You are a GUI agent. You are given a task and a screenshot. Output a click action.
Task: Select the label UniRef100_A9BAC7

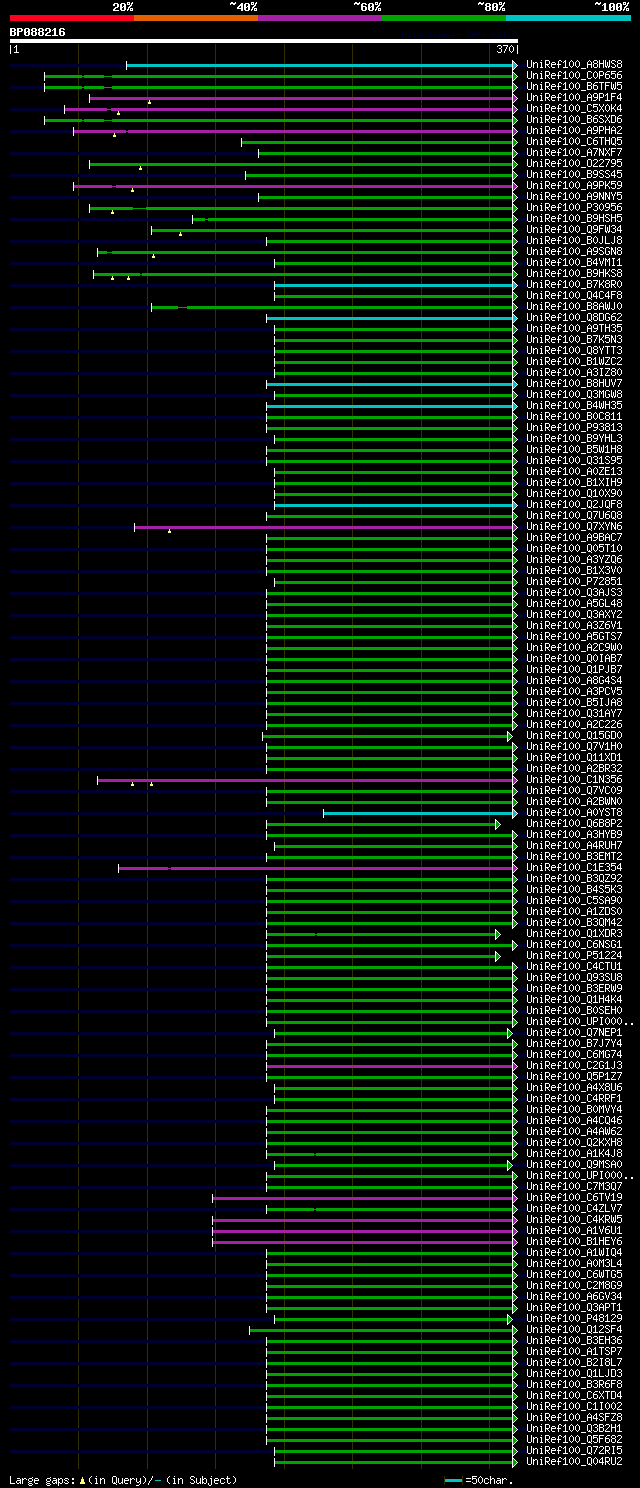pos(574,538)
